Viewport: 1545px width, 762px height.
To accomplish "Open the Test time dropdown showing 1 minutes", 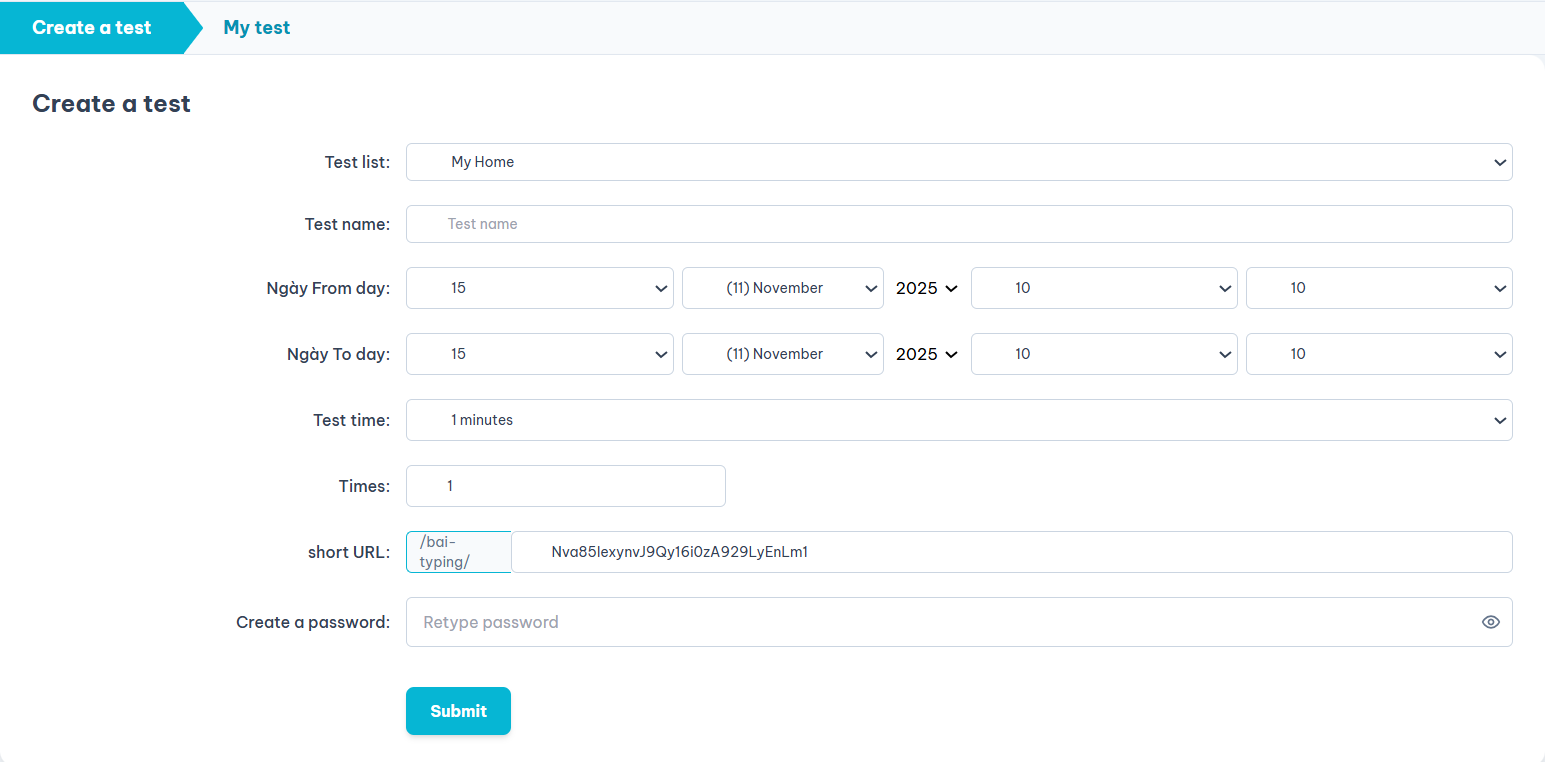I will (958, 419).
